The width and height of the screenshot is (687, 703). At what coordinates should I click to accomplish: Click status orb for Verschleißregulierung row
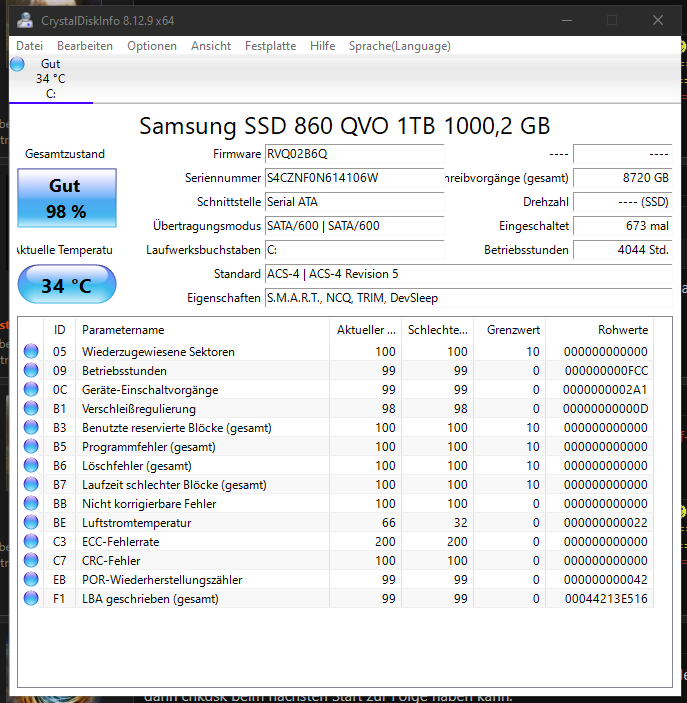[x=31, y=408]
